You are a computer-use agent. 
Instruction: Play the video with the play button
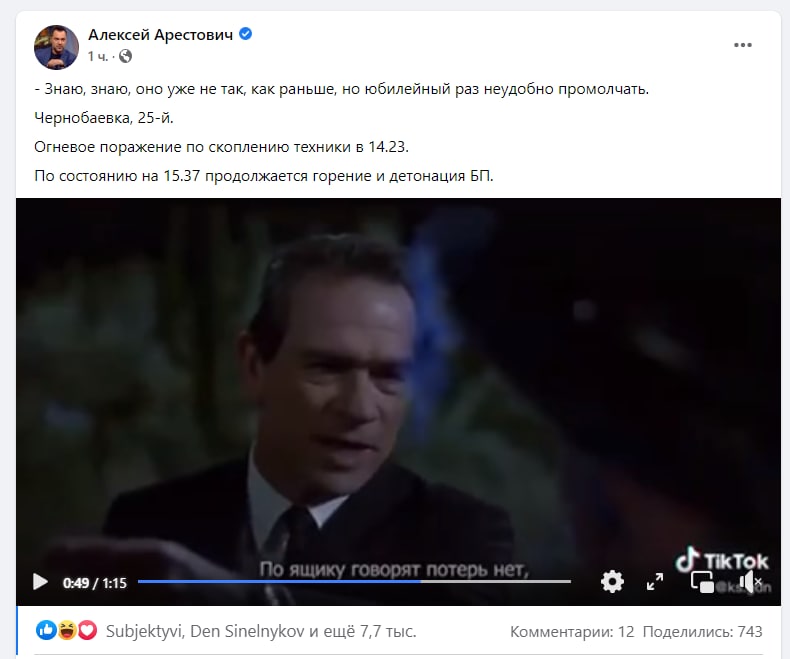coord(40,582)
